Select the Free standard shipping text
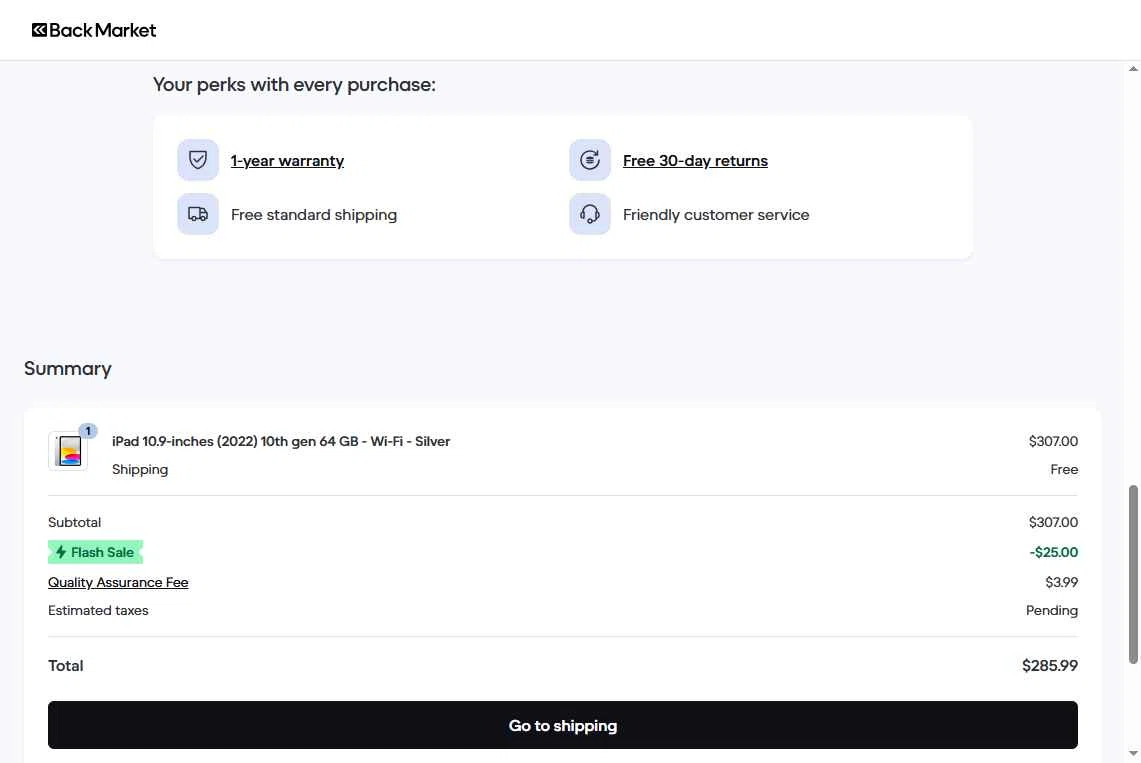This screenshot has width=1141, height=763. tap(314, 215)
